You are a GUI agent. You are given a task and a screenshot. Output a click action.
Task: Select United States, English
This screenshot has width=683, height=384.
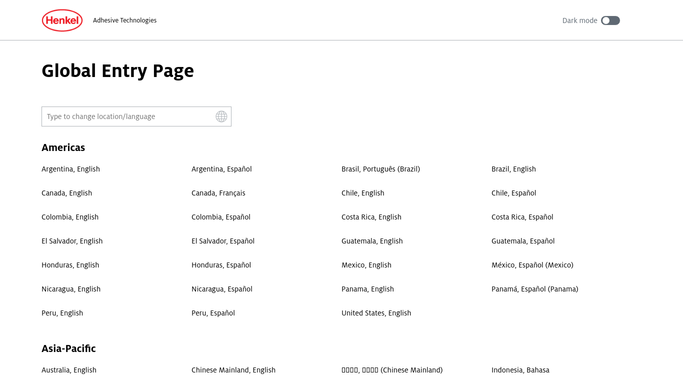(376, 313)
